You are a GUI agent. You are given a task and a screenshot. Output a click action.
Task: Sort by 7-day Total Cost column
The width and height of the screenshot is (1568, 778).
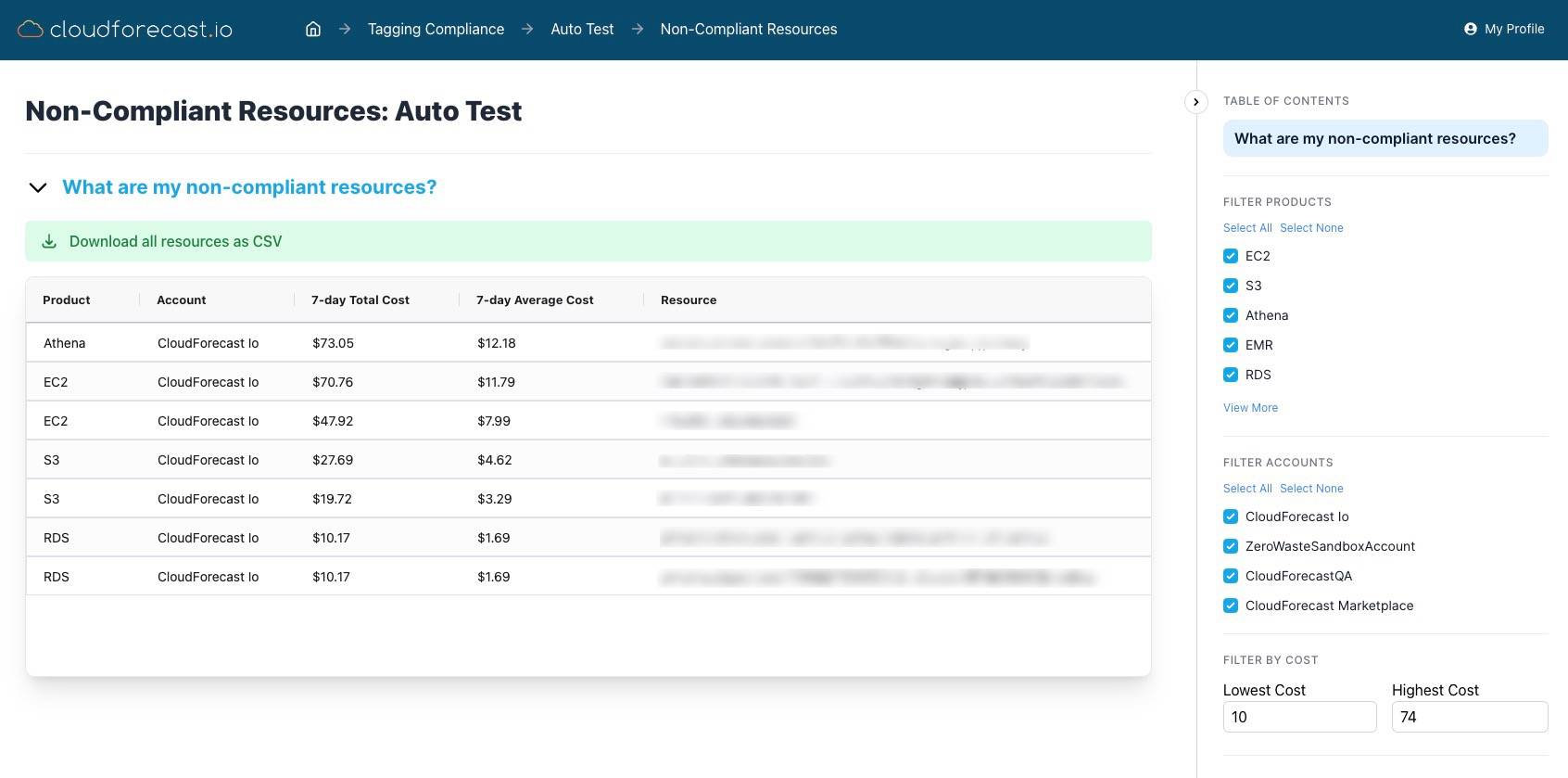tap(360, 300)
